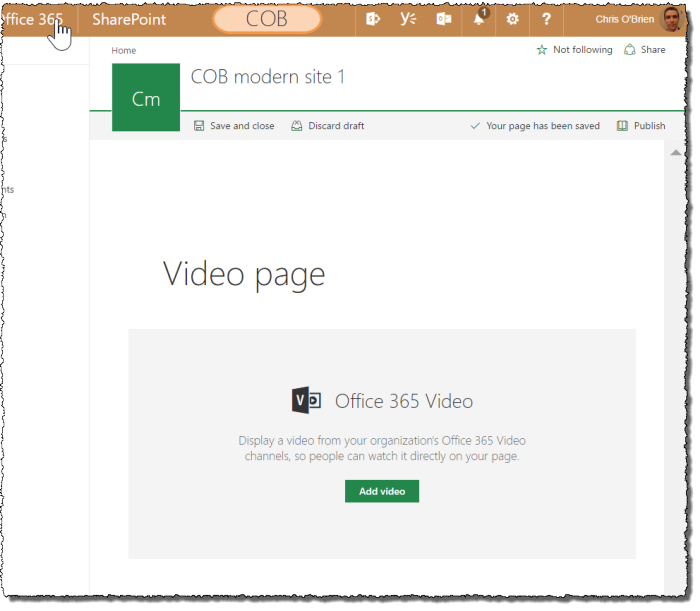Click the green Cm site logo
This screenshot has height=611, width=700.
point(146,97)
